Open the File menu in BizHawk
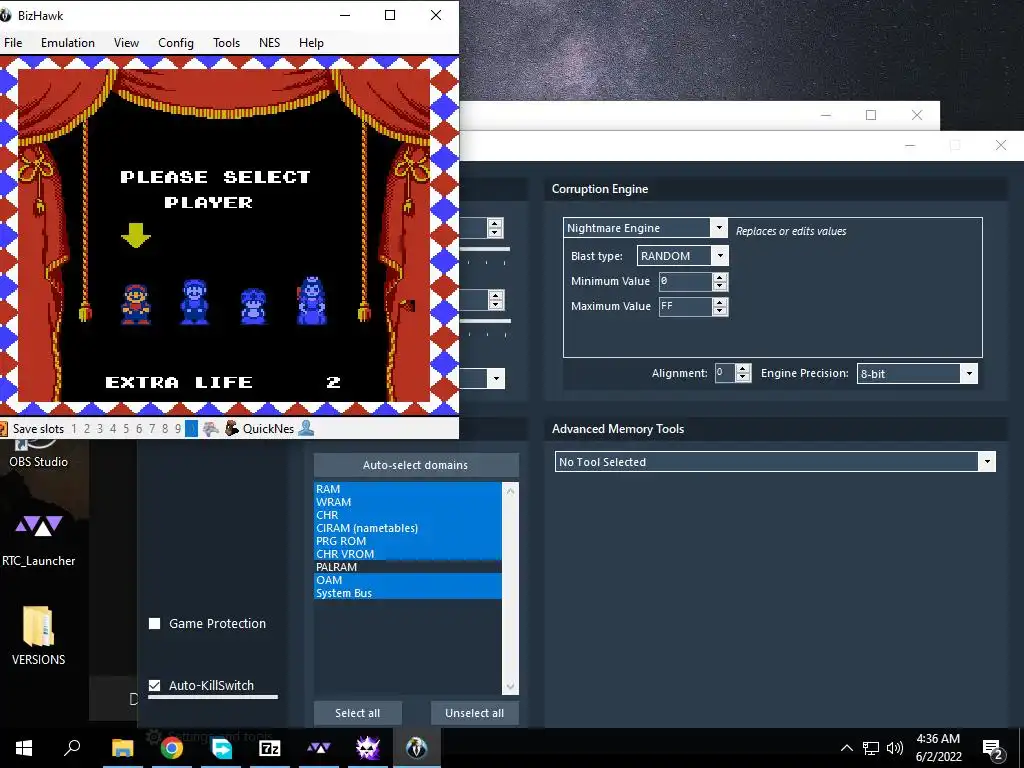1024x768 pixels. (13, 42)
